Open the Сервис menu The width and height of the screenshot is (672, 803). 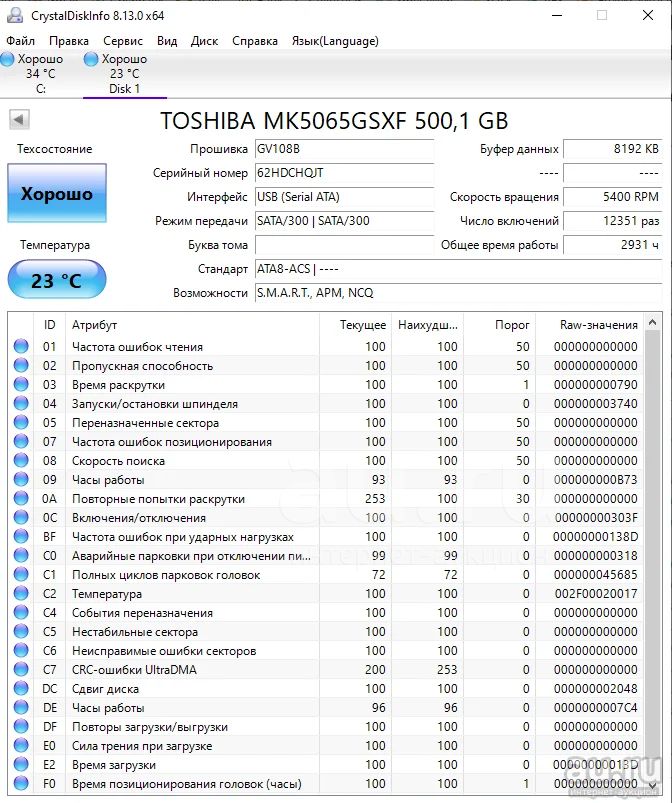tap(123, 41)
